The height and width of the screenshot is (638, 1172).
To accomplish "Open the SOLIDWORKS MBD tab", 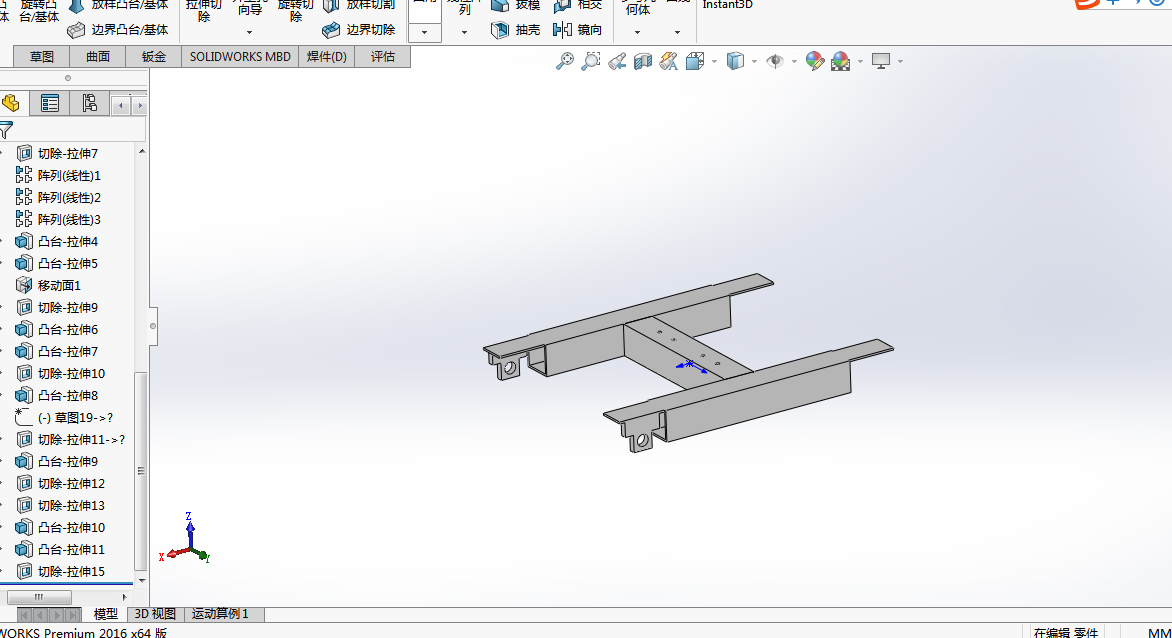I will [240, 57].
